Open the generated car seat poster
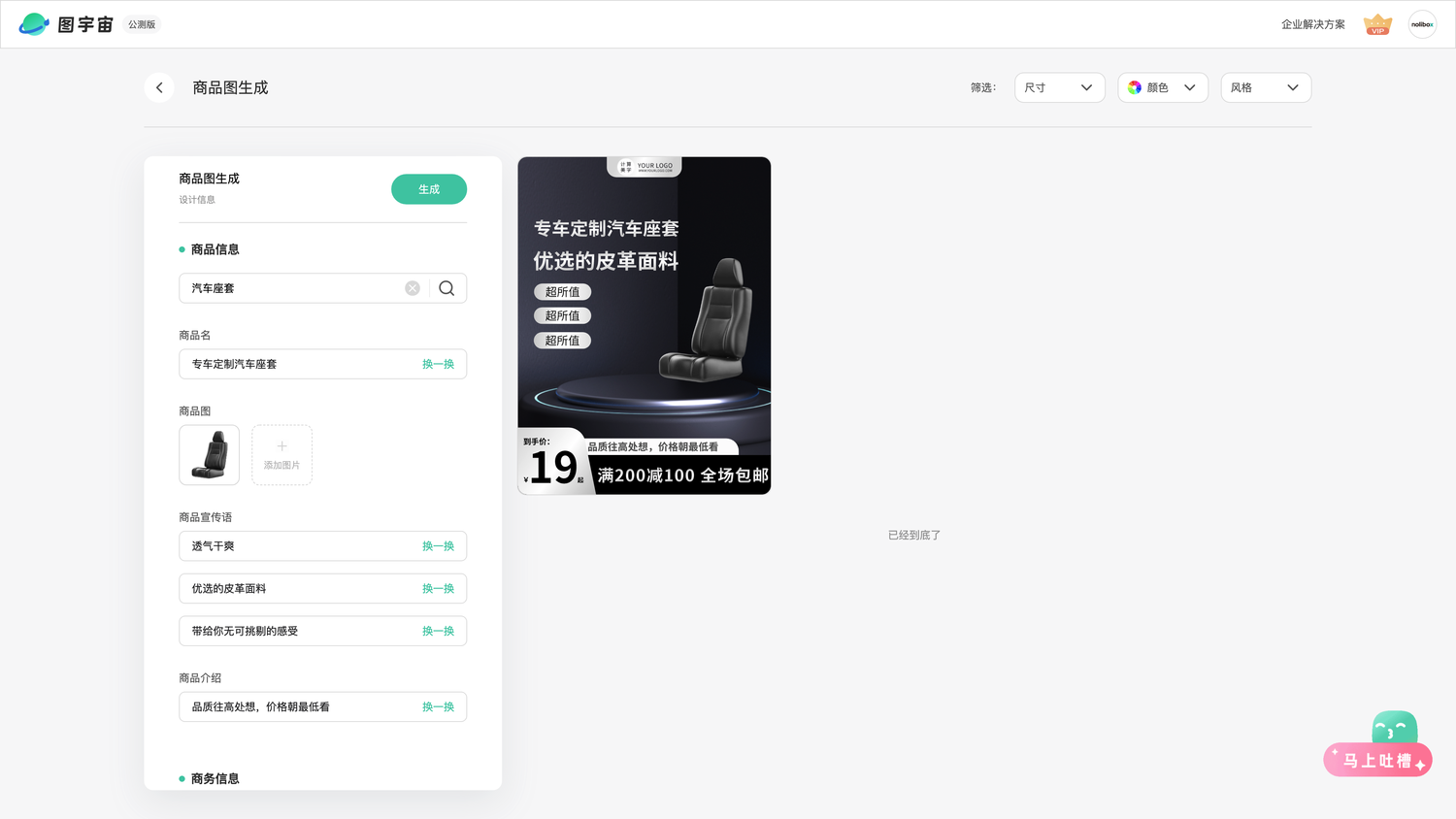 (x=645, y=326)
